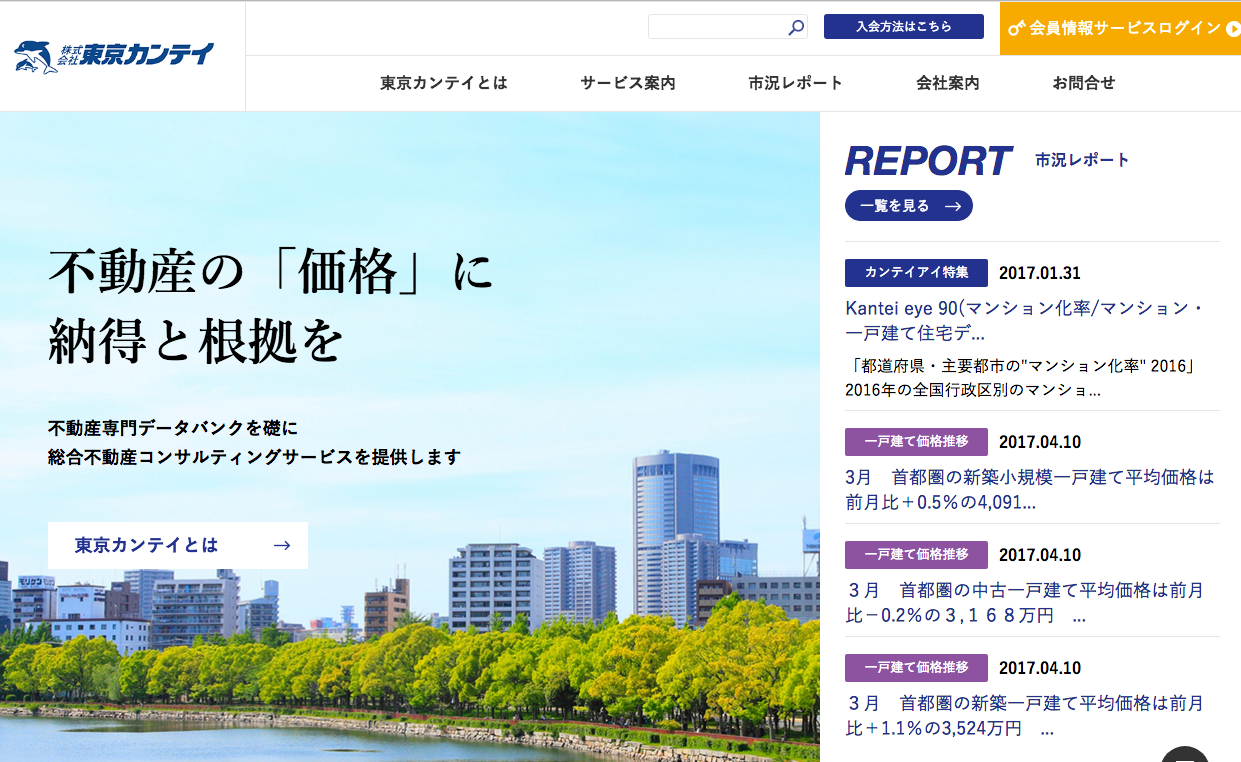Select the お問合せ menu item
The width and height of the screenshot is (1241, 762).
pyautogui.click(x=1086, y=83)
